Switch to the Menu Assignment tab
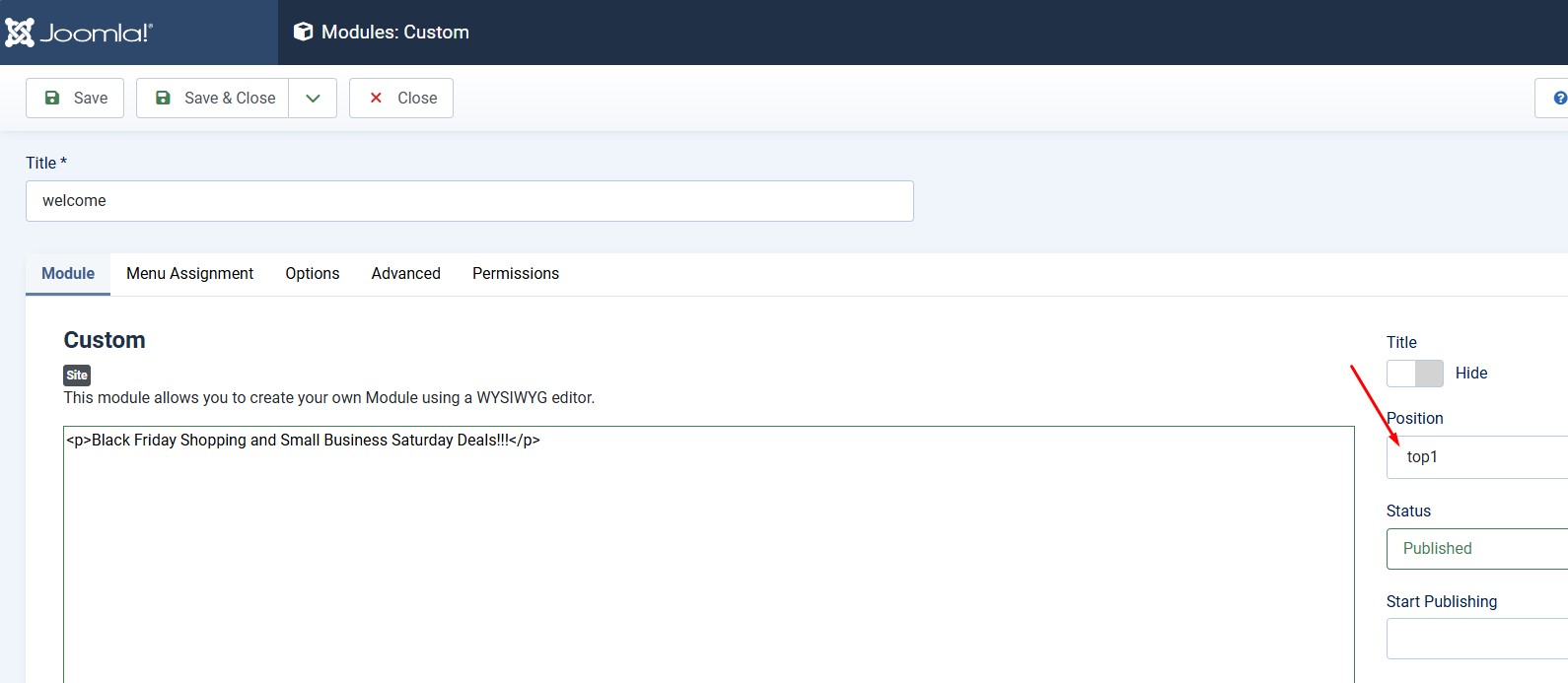 click(x=189, y=274)
